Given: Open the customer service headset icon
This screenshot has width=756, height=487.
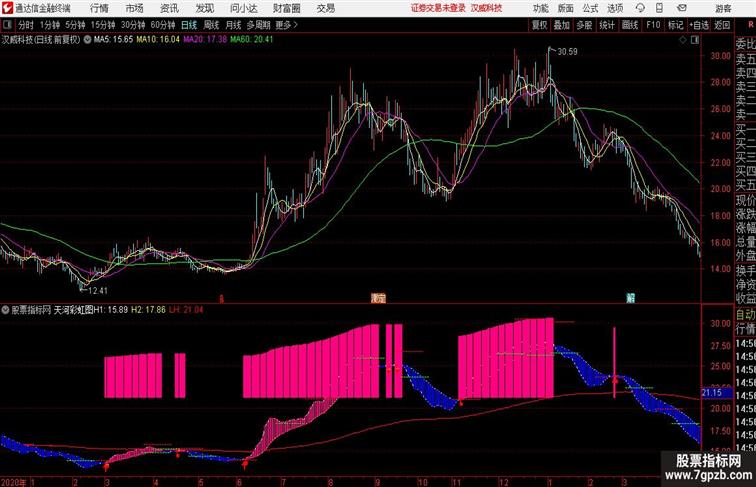Looking at the screenshot, I should 640,8.
